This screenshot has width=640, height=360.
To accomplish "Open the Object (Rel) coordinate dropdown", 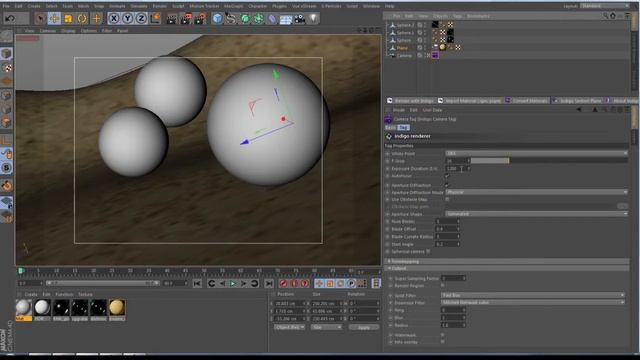I will coord(289,327).
